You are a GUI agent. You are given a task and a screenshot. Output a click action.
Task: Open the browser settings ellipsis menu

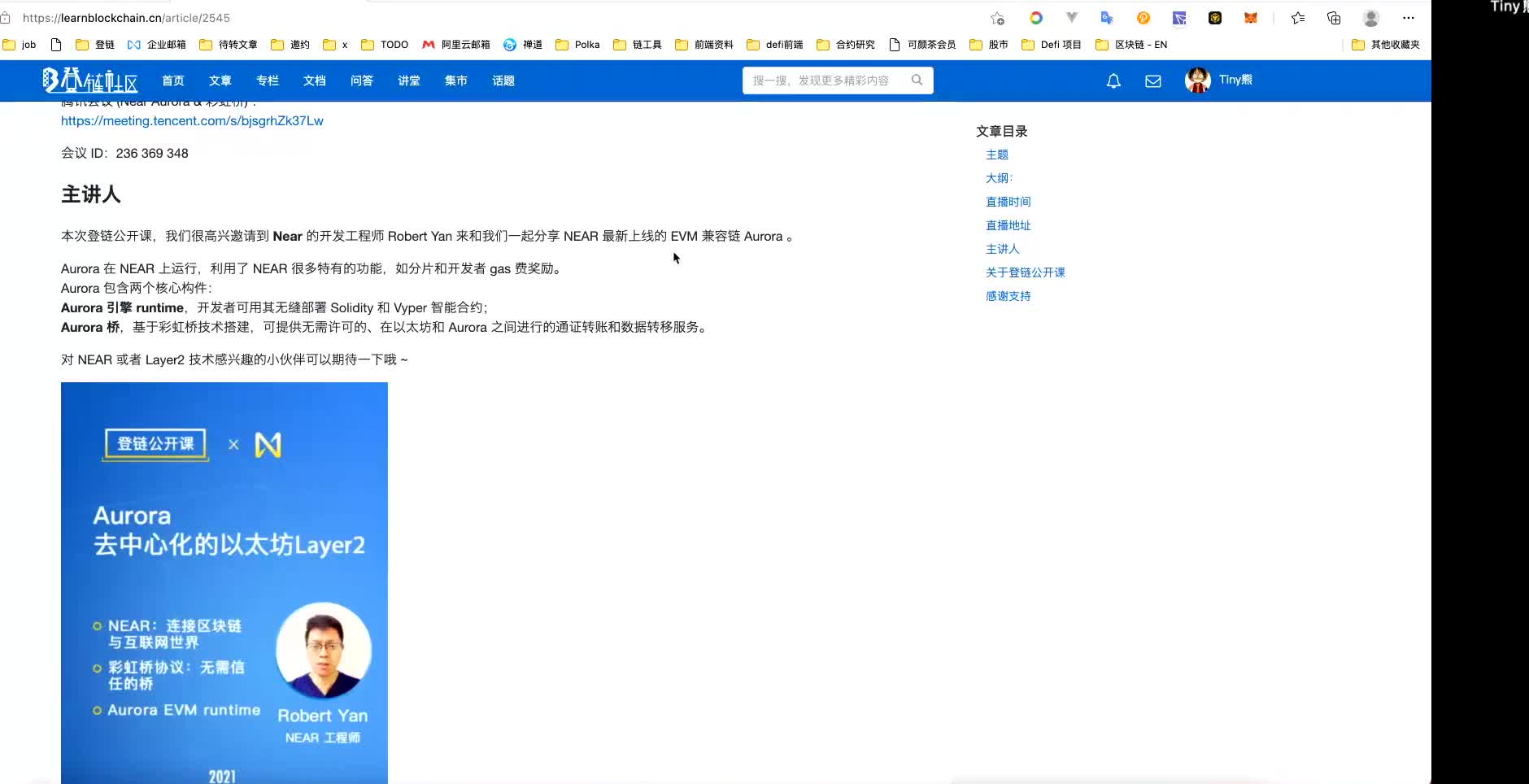(1409, 18)
